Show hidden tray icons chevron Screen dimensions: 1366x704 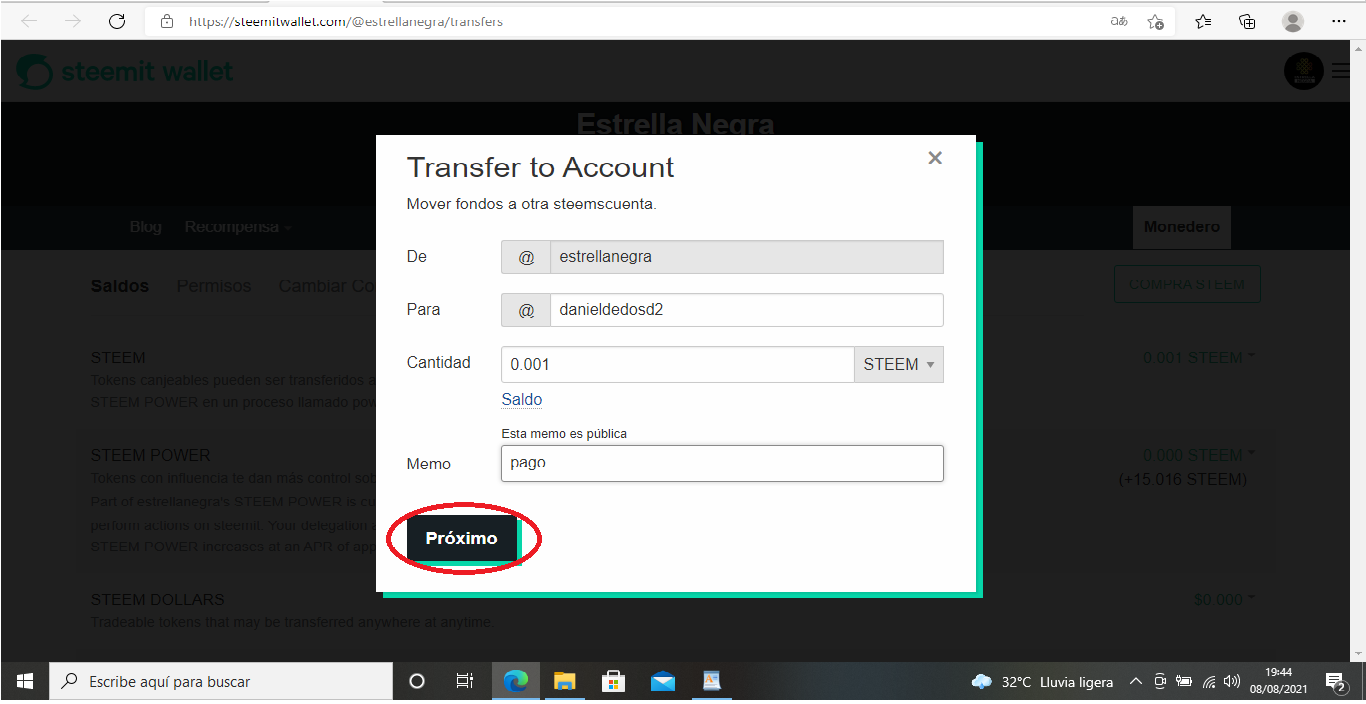(x=1135, y=682)
